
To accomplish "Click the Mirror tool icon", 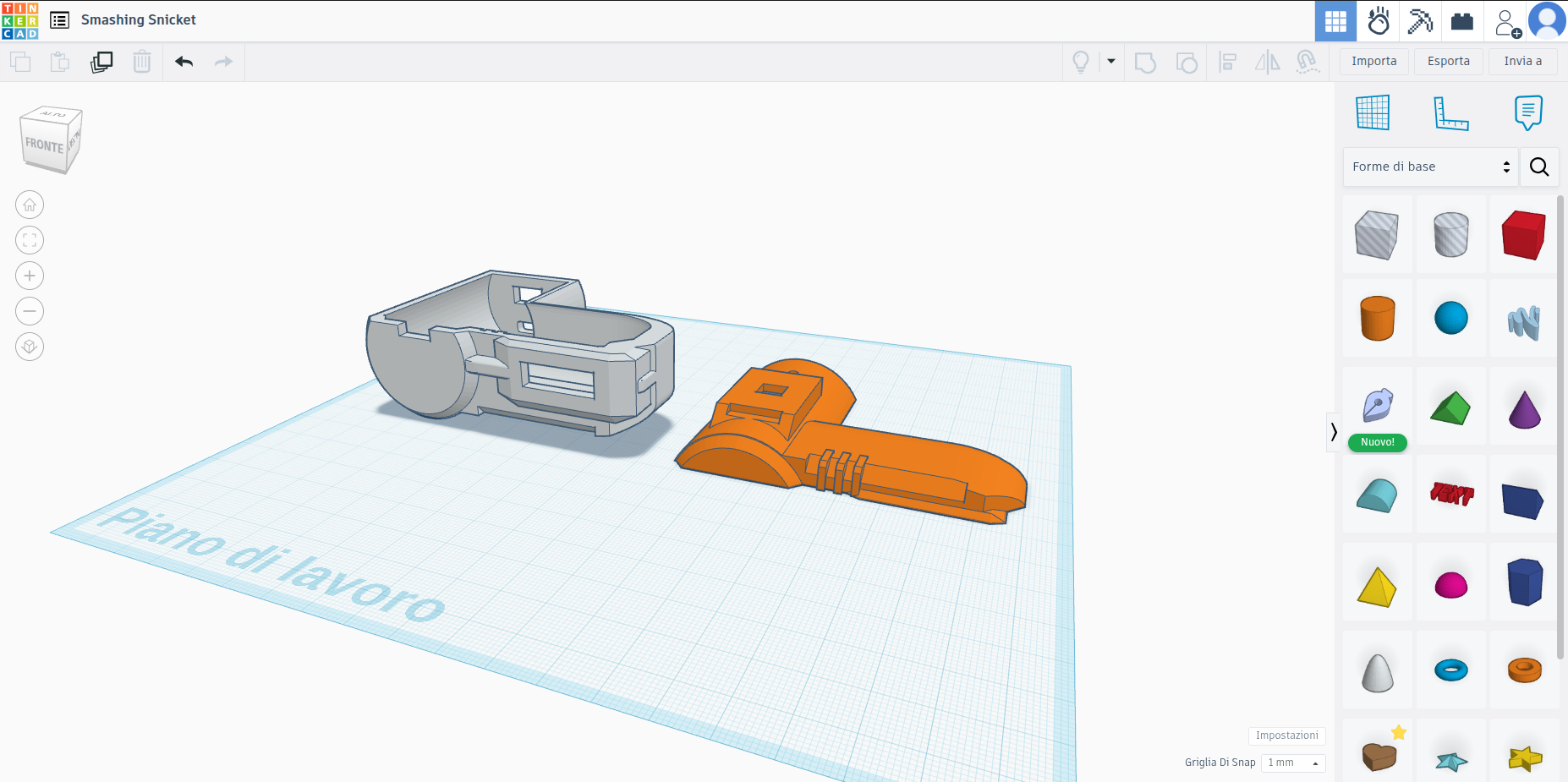I will (x=1267, y=62).
